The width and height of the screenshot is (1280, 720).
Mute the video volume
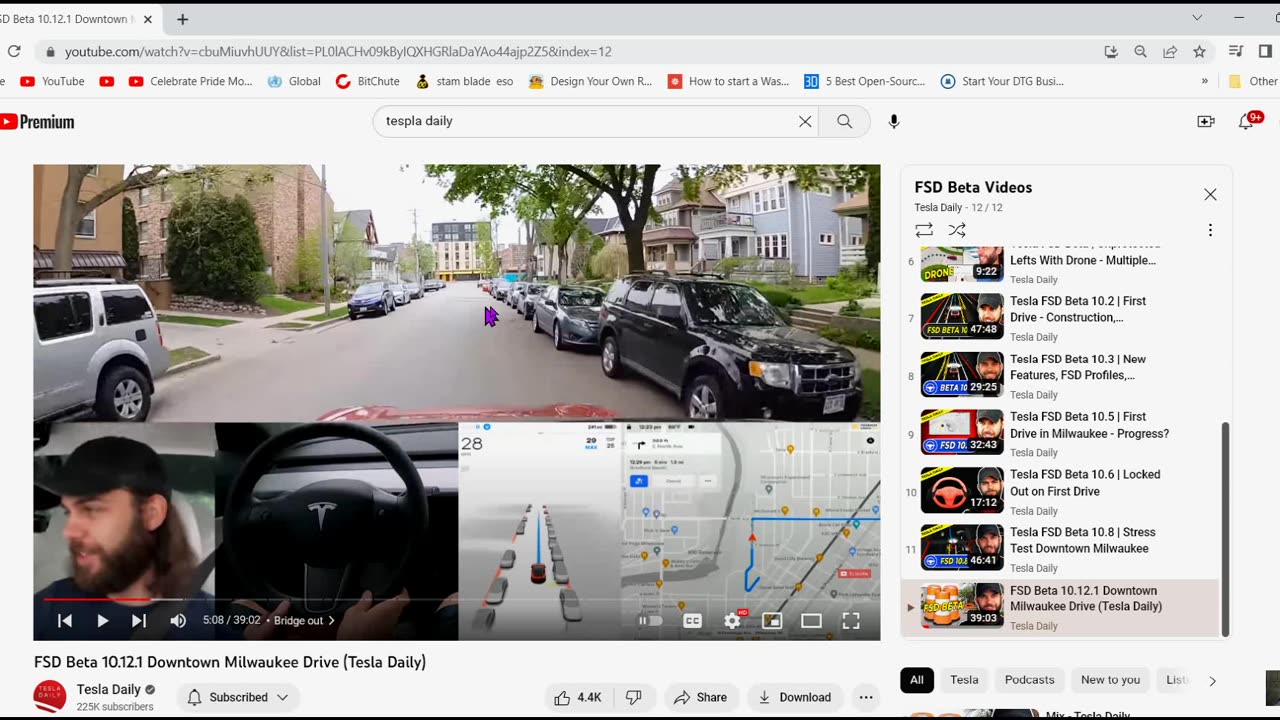[178, 621]
